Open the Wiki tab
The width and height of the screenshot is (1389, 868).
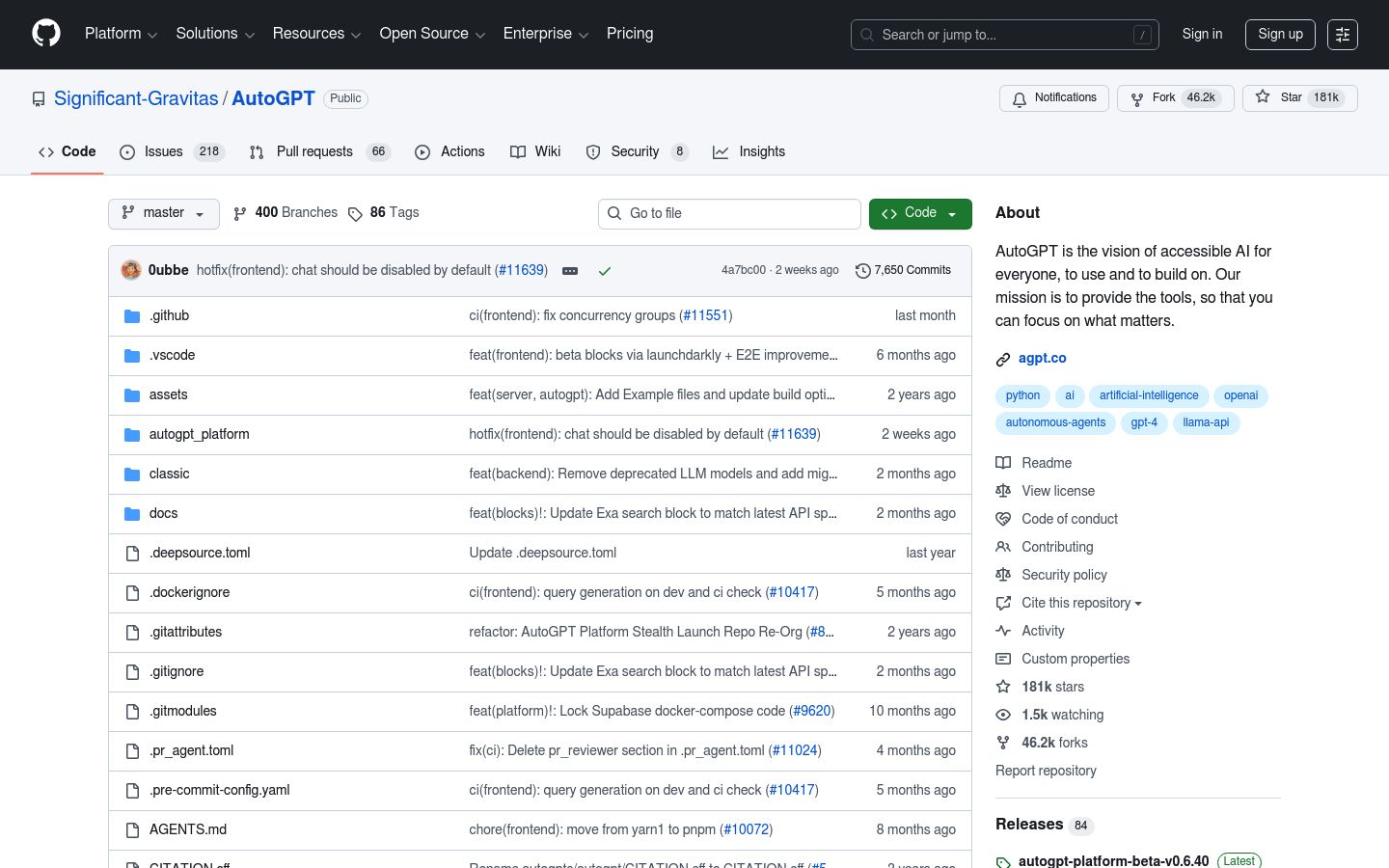535,151
